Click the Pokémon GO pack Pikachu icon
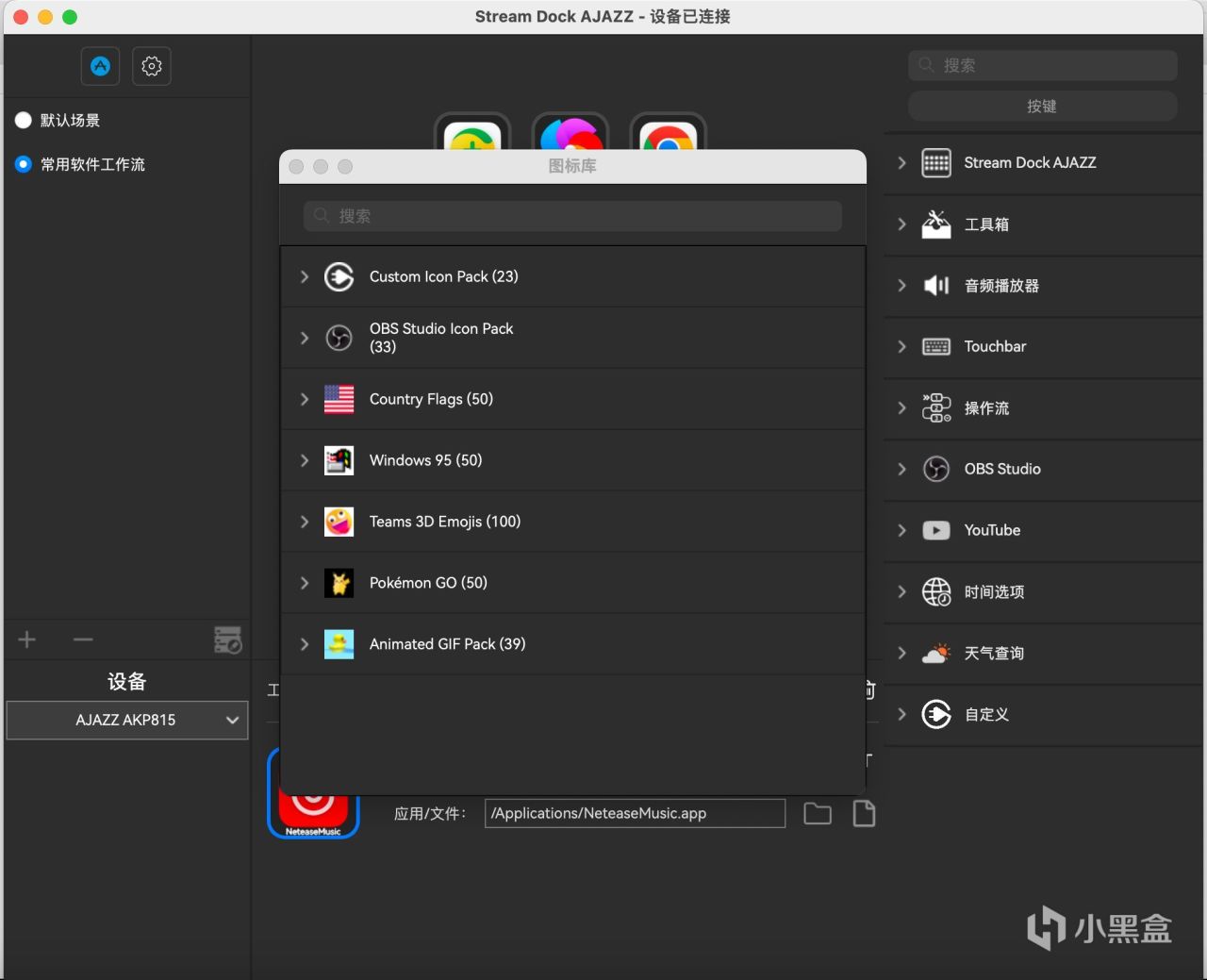 (x=339, y=583)
